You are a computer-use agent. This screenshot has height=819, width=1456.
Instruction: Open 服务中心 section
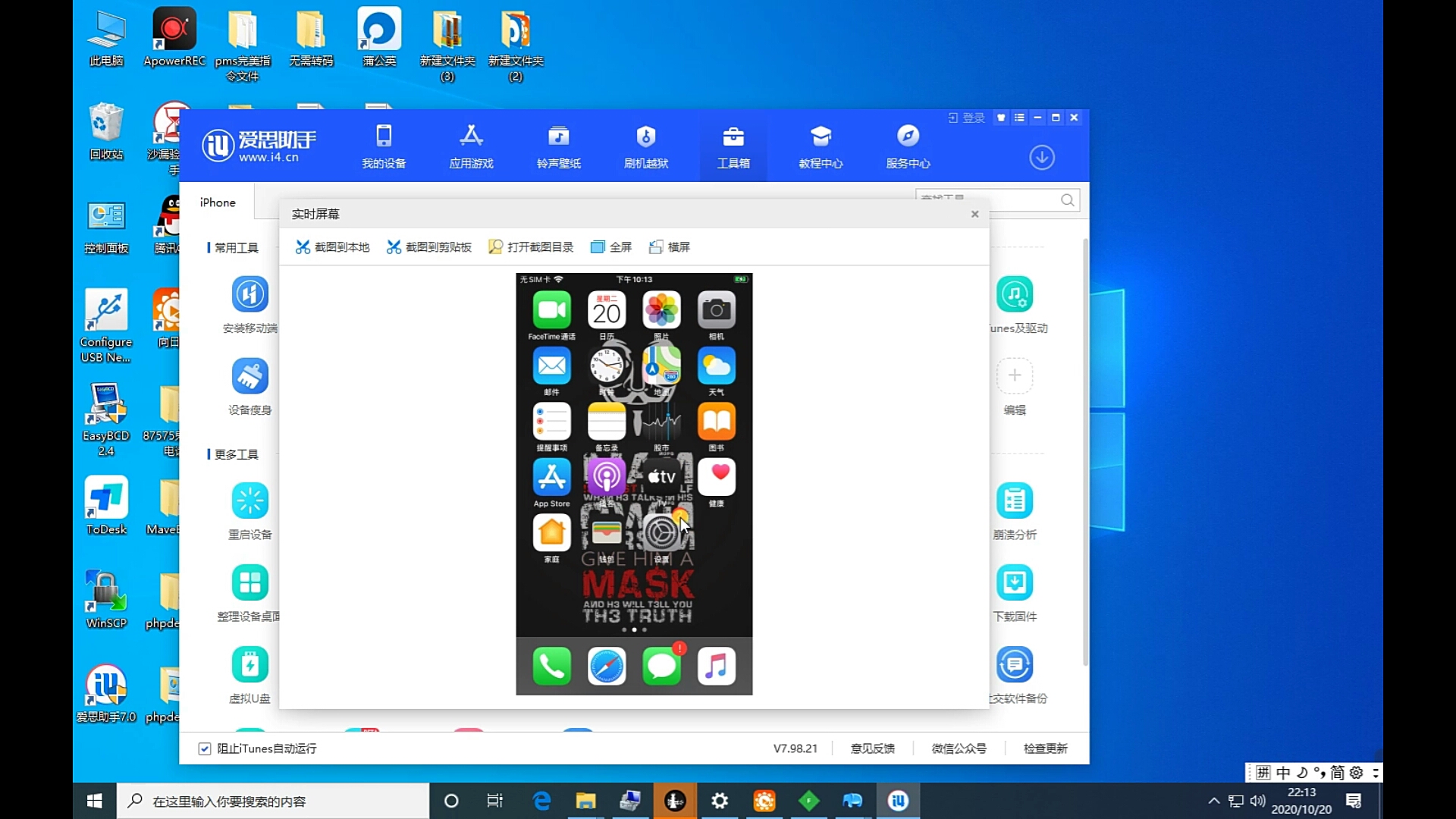click(908, 146)
